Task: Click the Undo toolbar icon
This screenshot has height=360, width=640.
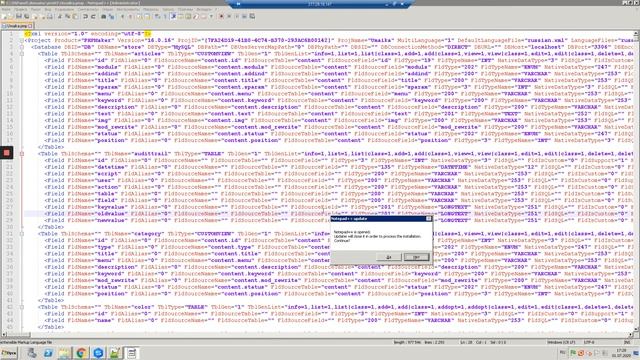Action: [x=85, y=16]
